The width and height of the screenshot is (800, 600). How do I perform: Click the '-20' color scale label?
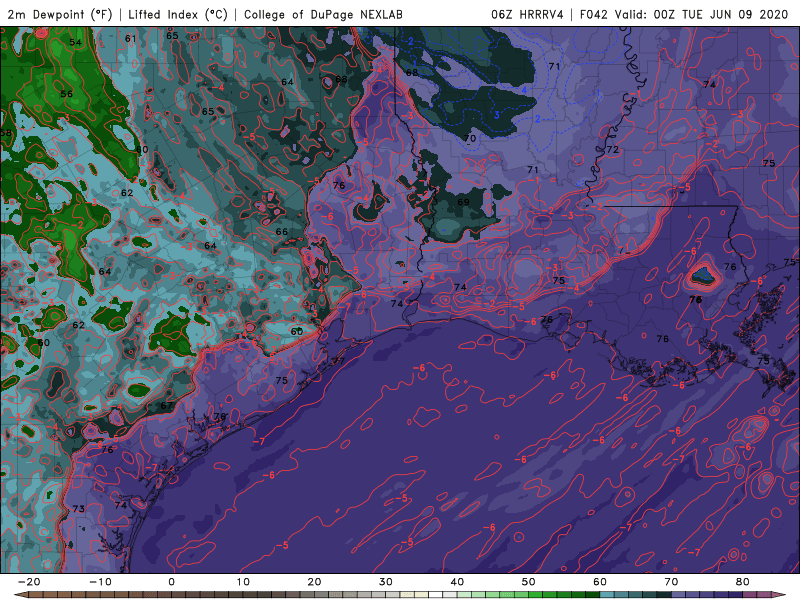(29, 582)
